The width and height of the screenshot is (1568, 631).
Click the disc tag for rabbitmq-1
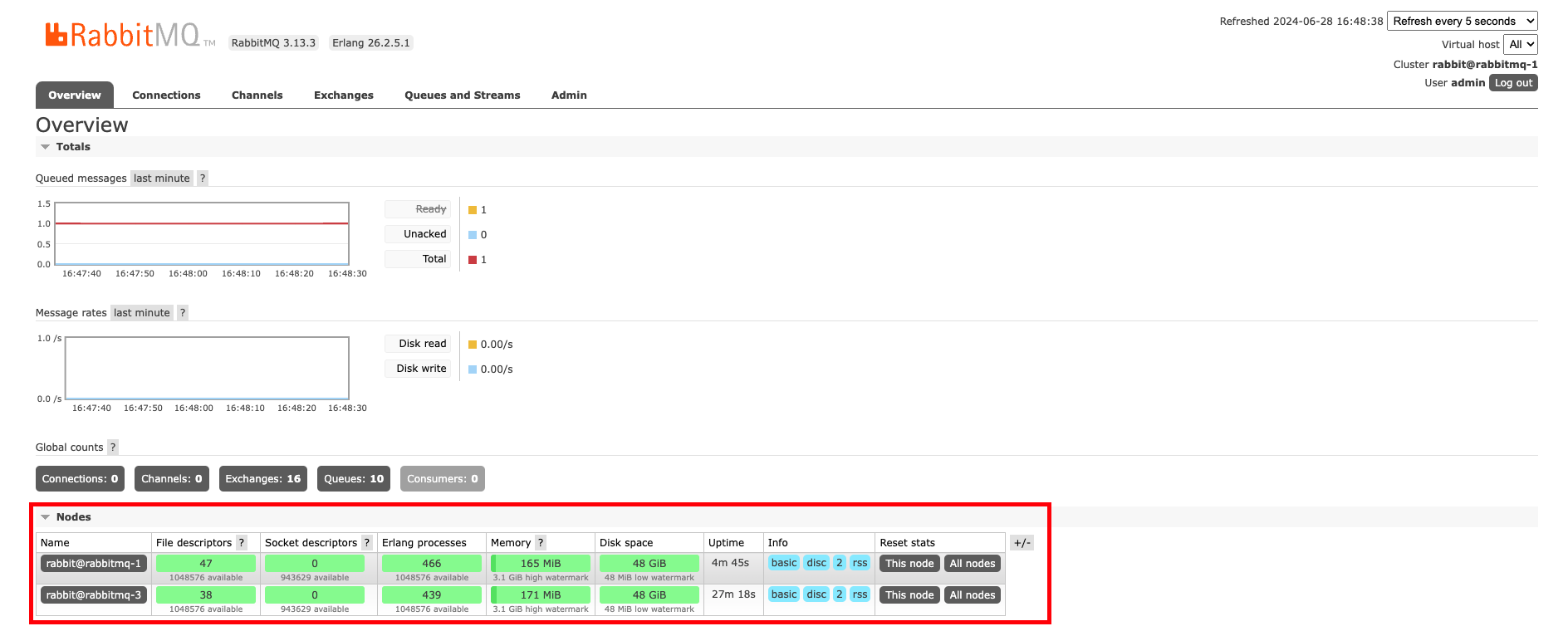pyautogui.click(x=817, y=563)
